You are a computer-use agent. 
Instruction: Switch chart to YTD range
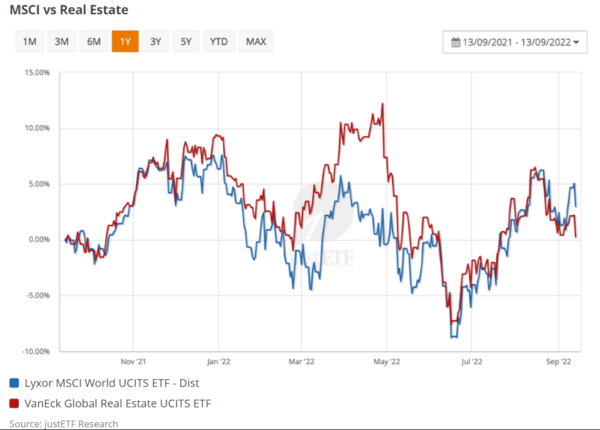[x=219, y=41]
